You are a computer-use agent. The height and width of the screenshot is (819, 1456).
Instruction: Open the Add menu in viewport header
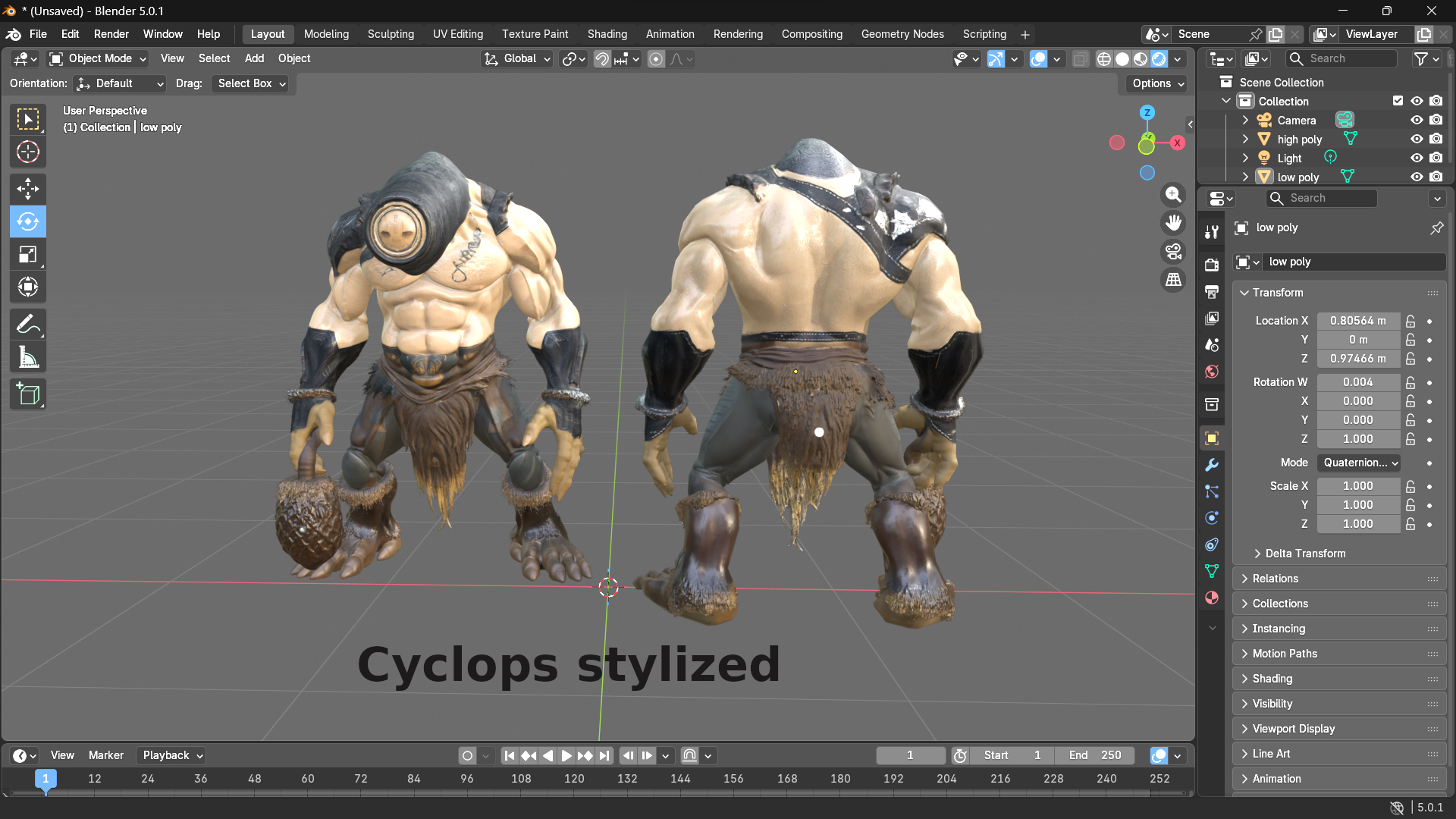click(x=254, y=58)
